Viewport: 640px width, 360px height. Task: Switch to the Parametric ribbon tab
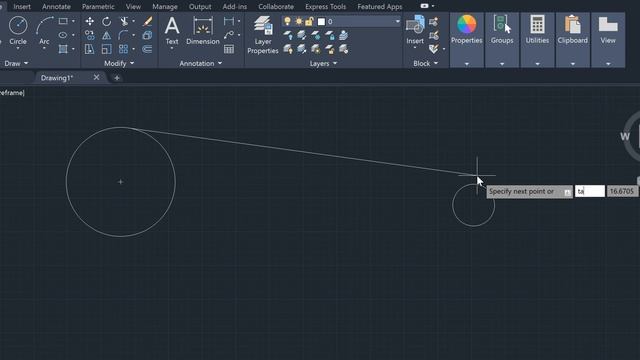pyautogui.click(x=98, y=7)
